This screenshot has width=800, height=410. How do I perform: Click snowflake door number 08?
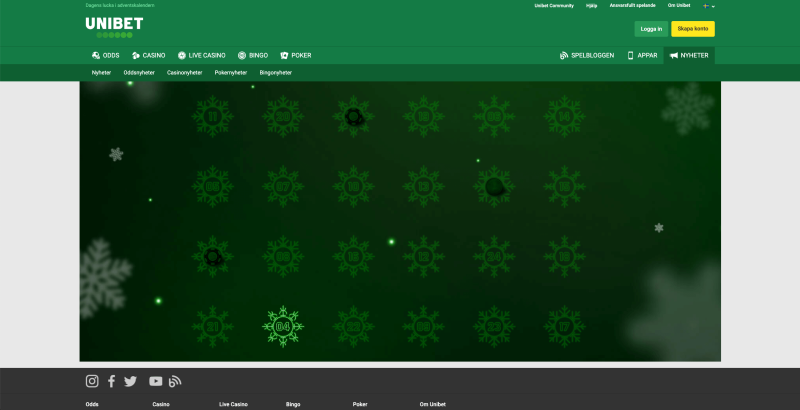point(283,257)
